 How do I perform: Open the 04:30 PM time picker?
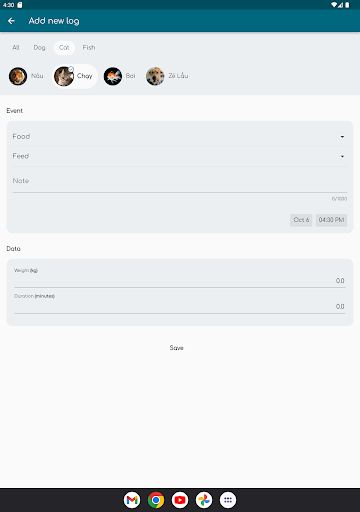click(x=331, y=220)
